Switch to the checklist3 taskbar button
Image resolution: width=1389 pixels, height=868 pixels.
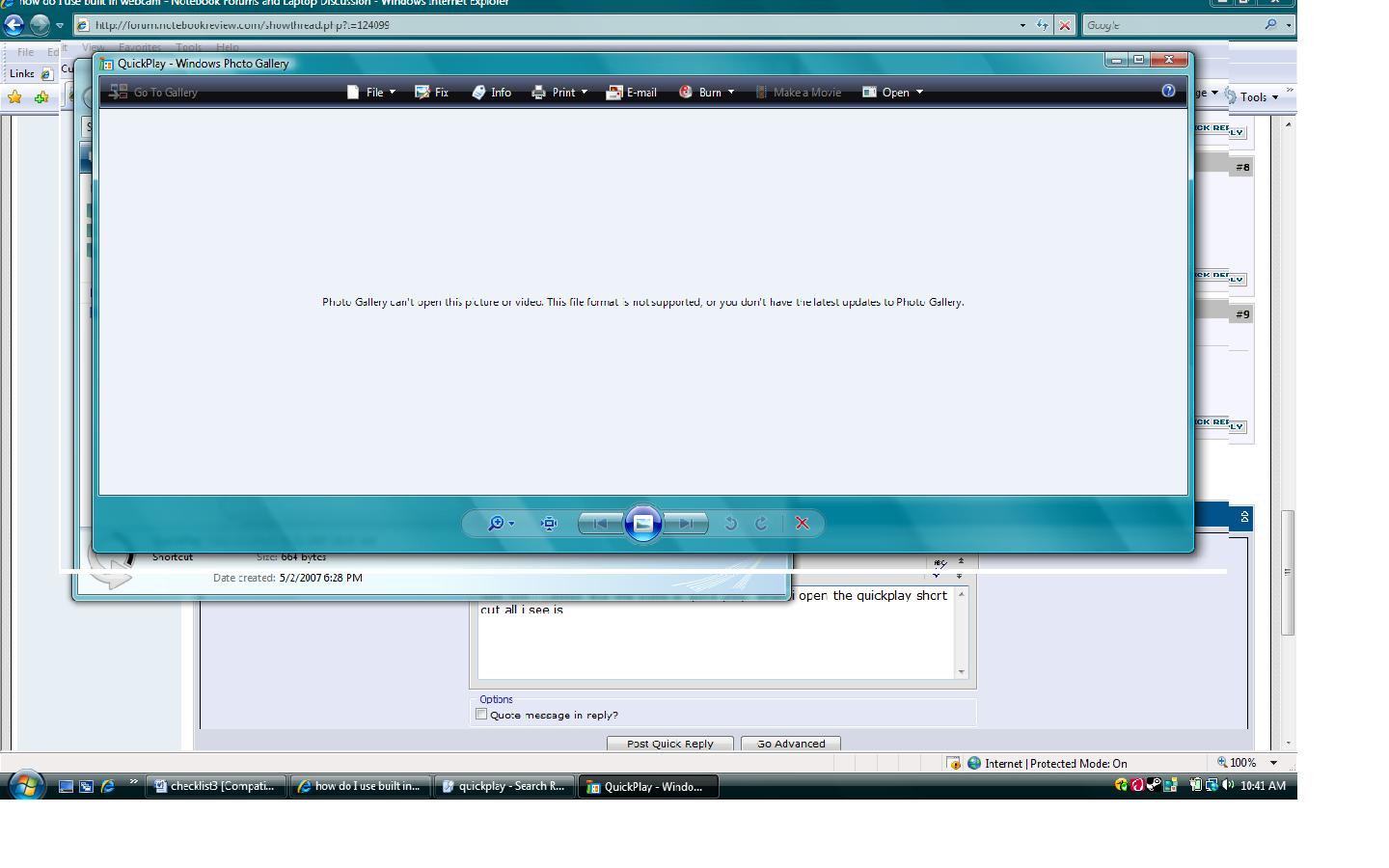[217, 786]
